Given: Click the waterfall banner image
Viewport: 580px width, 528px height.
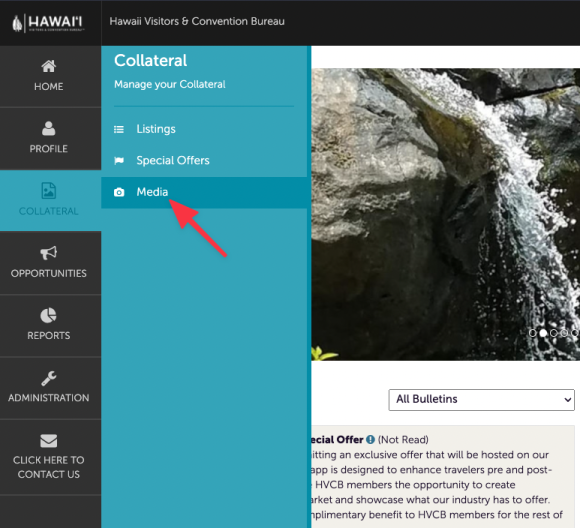Looking at the screenshot, I should [446, 214].
